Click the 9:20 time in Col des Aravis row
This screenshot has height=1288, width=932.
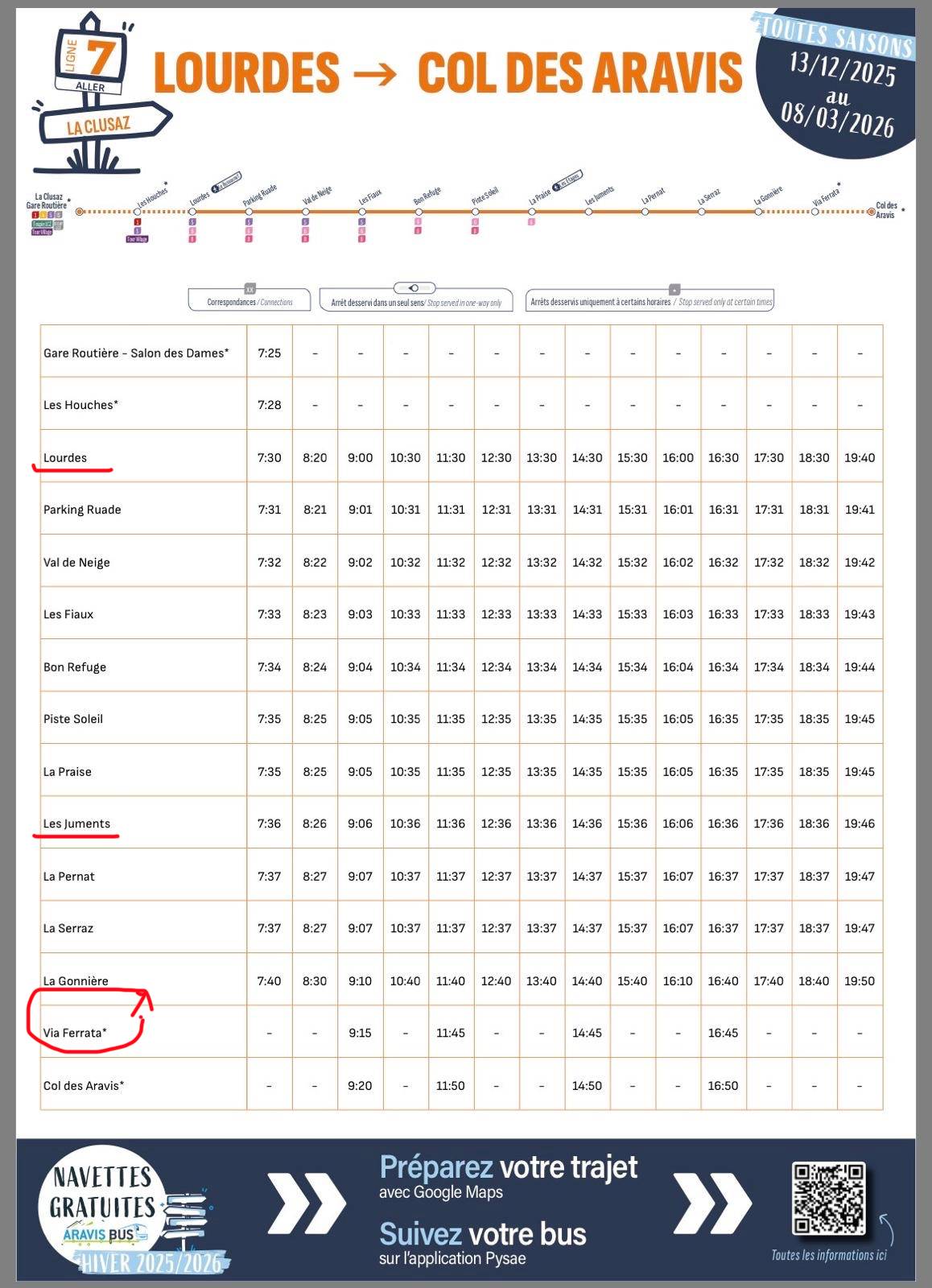tap(361, 1085)
